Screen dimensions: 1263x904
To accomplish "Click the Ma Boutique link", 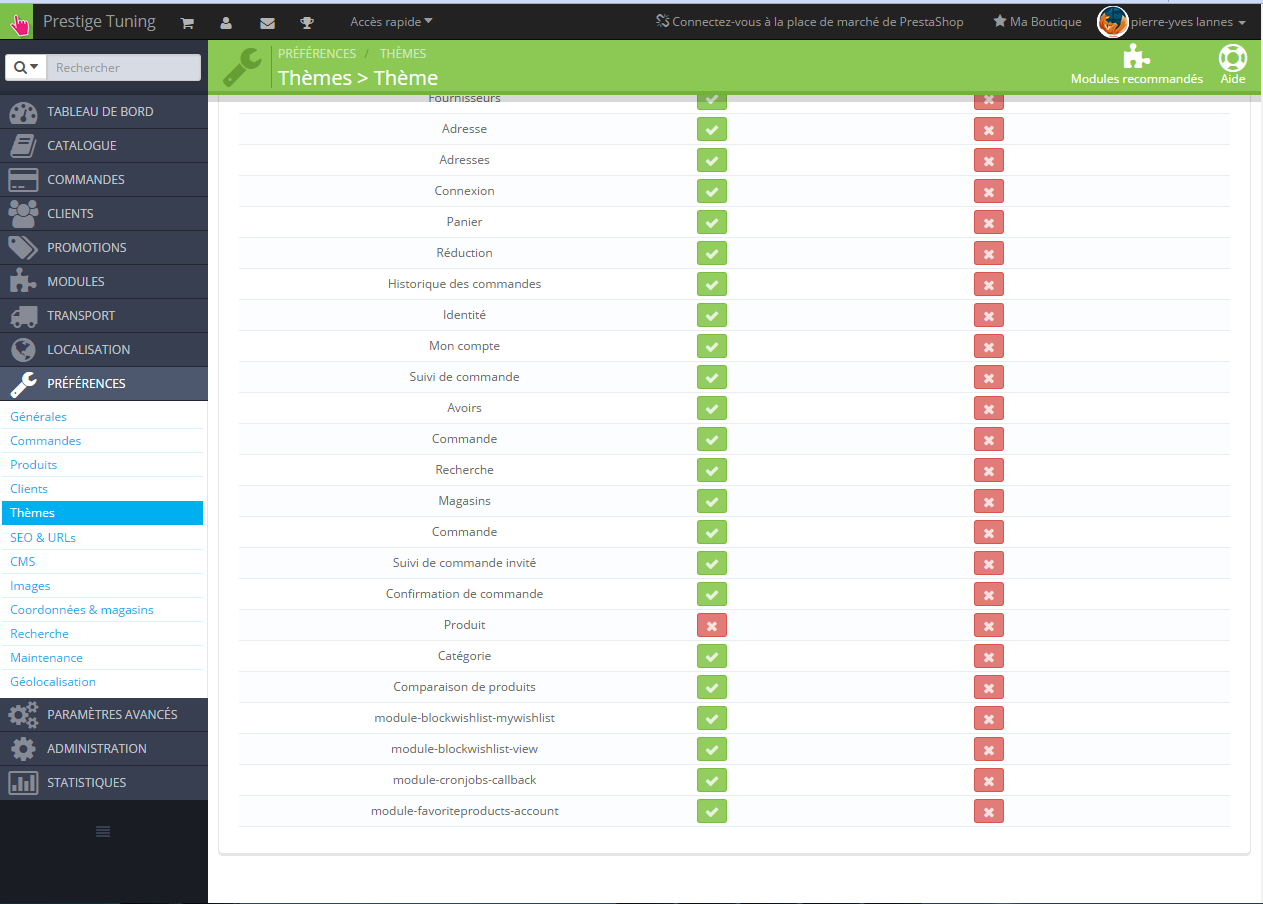I will click(1046, 21).
